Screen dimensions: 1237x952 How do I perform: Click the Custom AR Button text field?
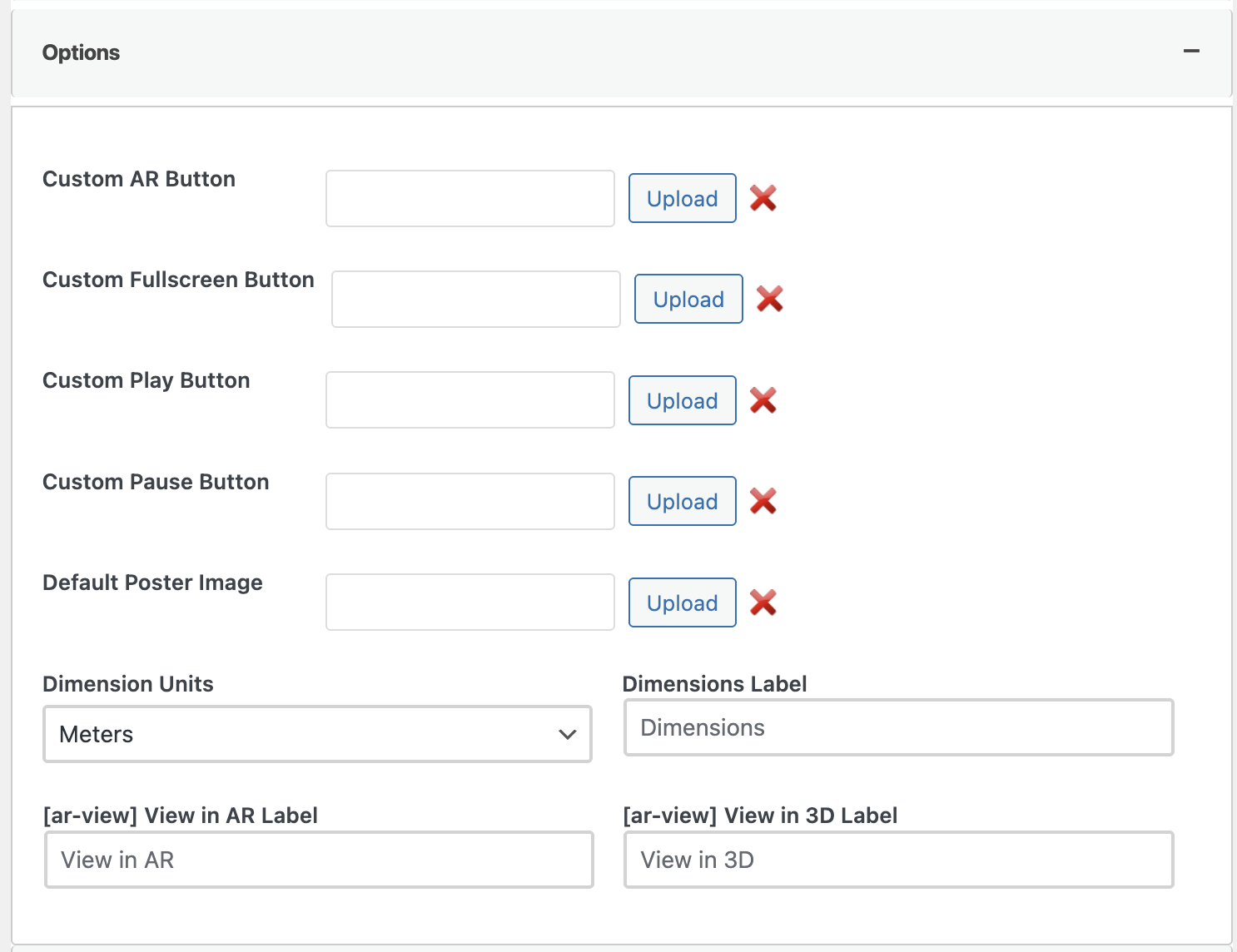tap(469, 199)
